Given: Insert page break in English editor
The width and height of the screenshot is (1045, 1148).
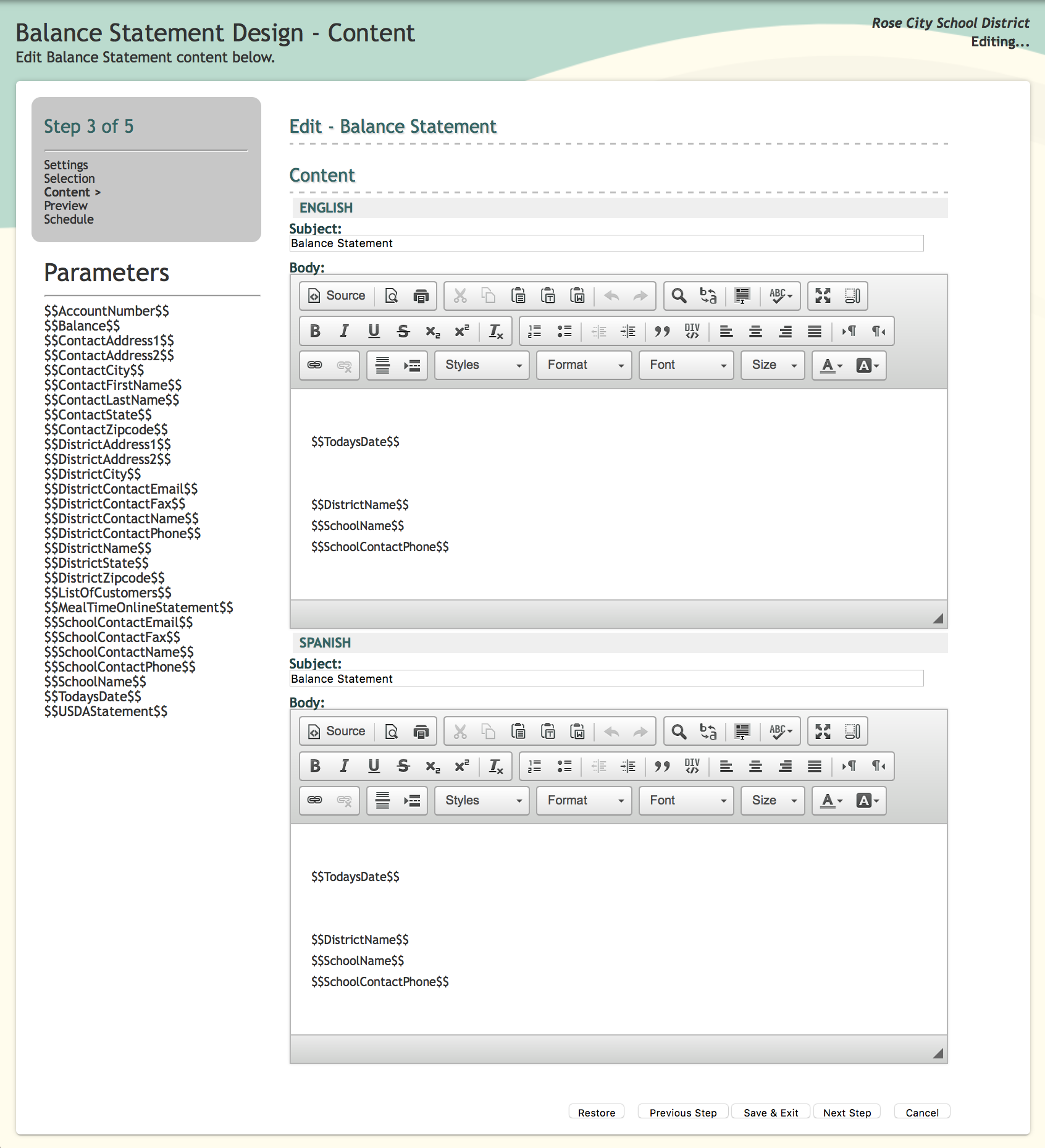Looking at the screenshot, I should coord(412,365).
